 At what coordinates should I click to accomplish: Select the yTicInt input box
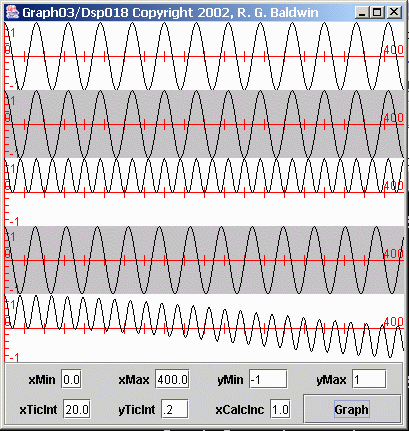[x=175, y=409]
